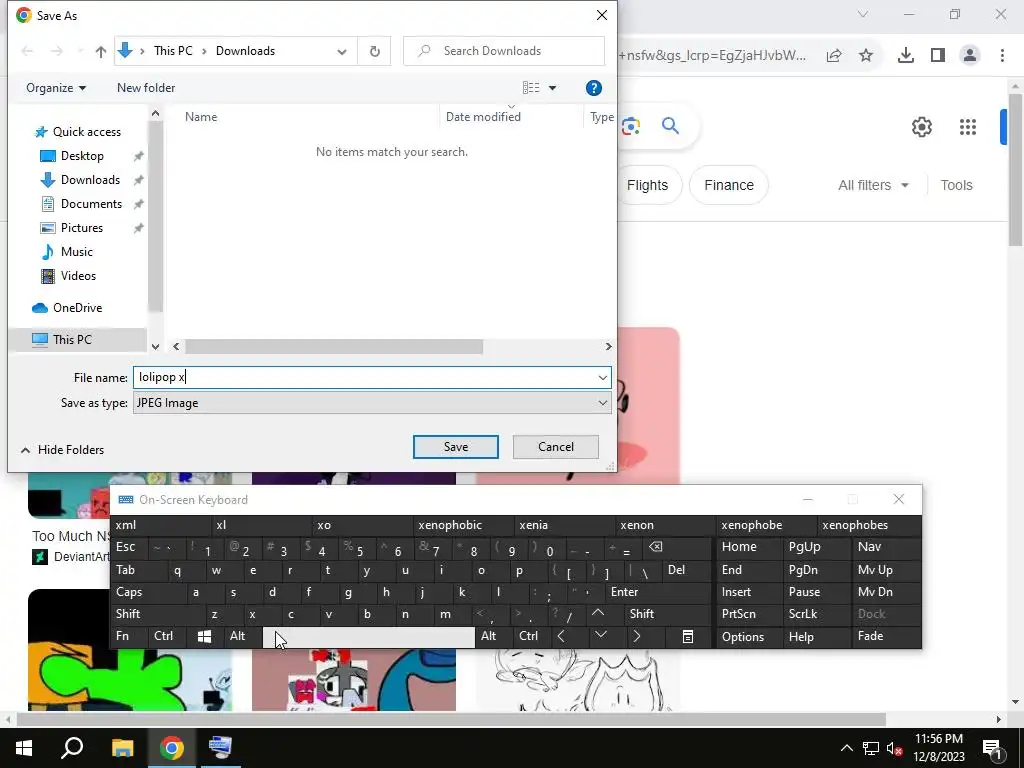Select Documents in navigation pane
Image resolution: width=1024 pixels, height=768 pixels.
(x=91, y=204)
